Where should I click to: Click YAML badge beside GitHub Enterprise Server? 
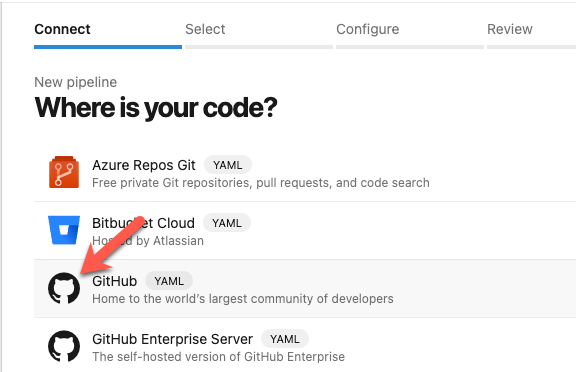(x=285, y=339)
